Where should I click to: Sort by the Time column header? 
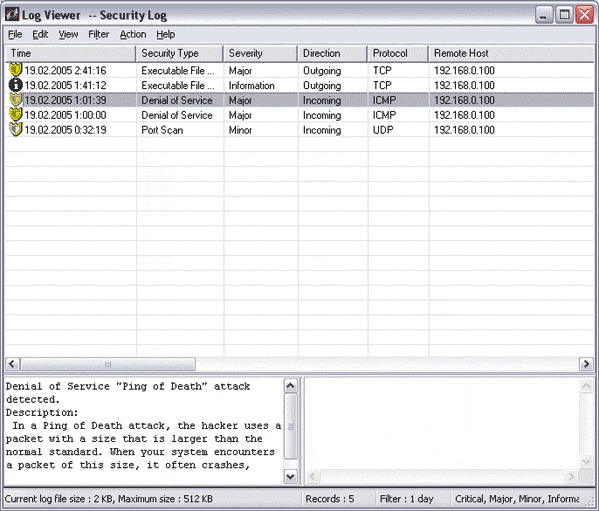(x=70, y=53)
